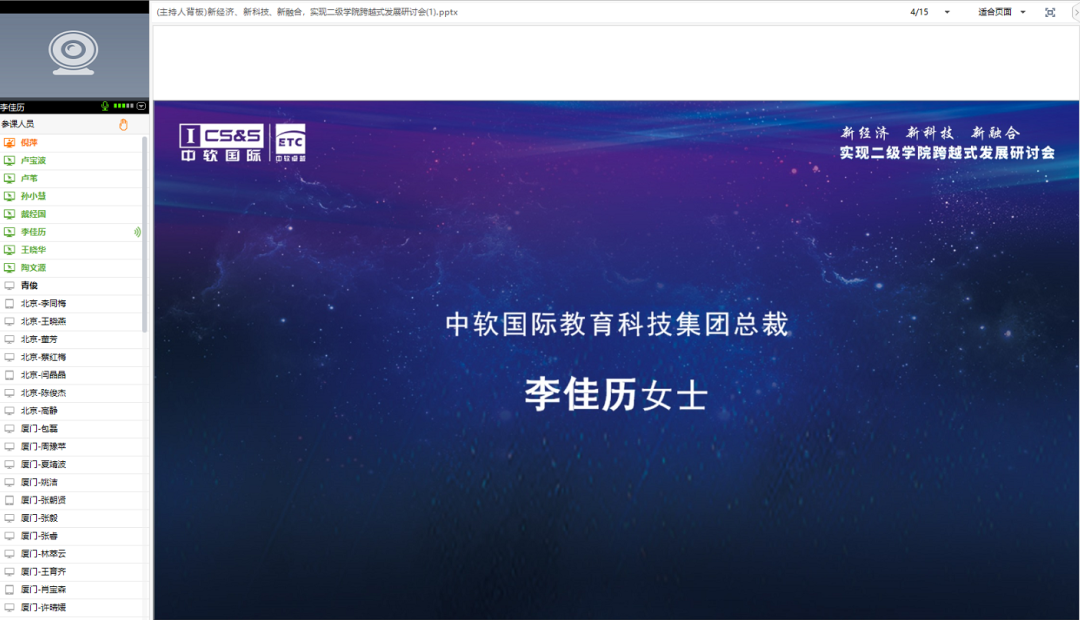Select participant name 陶文源
1080x620 pixels.
(x=33, y=268)
